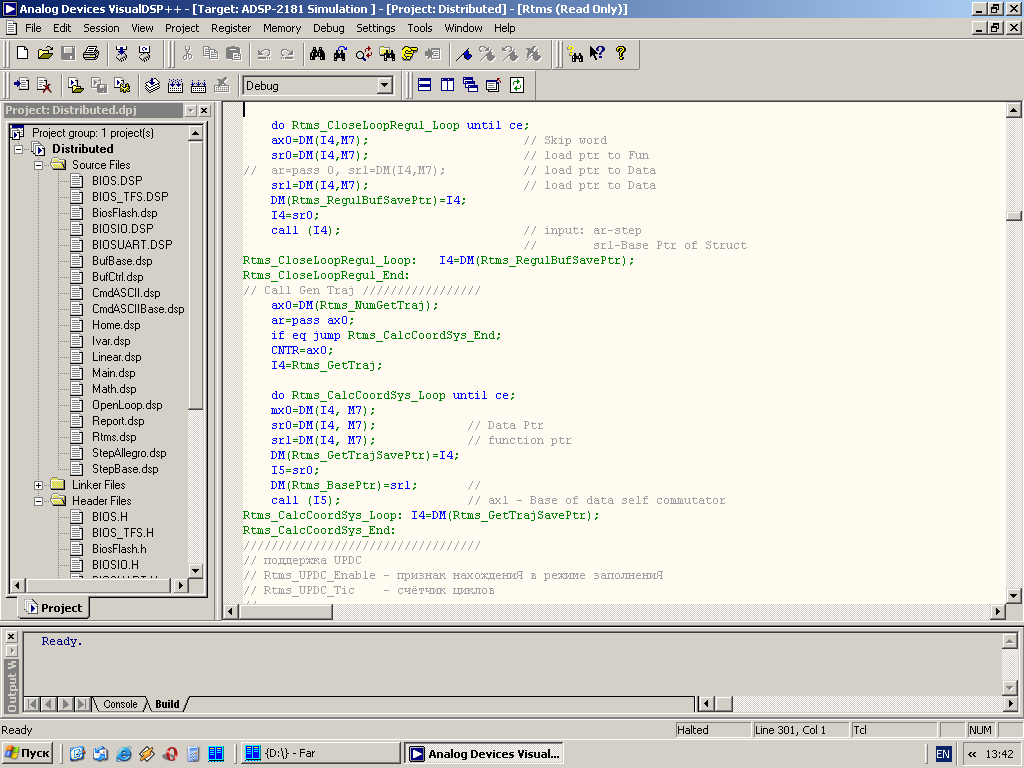Screen dimensions: 1024x768
Task: Click the context help arrow-question icon
Action: coord(597,53)
